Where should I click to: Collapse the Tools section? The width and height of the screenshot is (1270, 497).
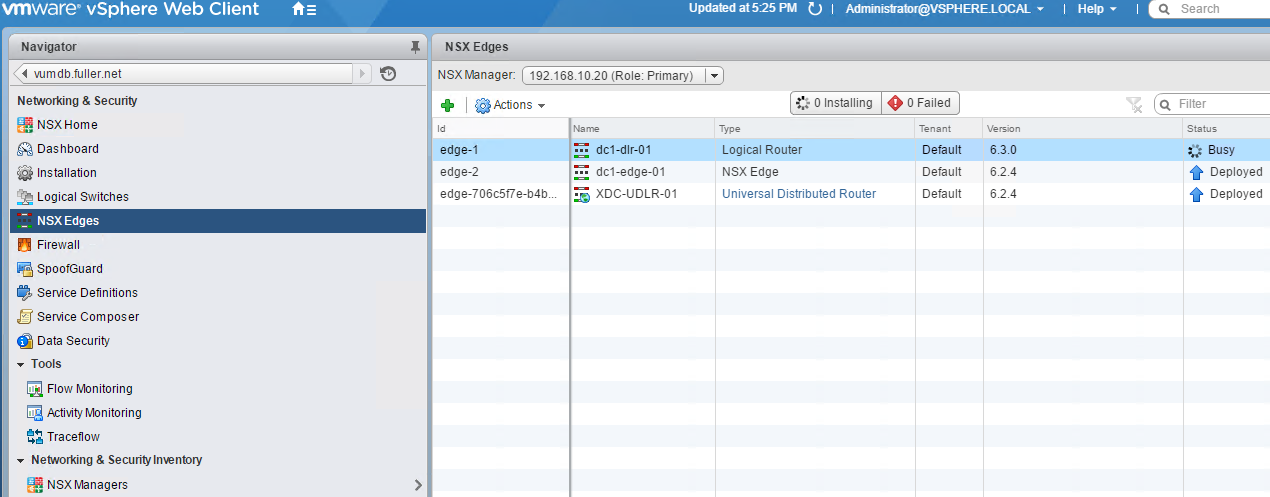tap(21, 364)
